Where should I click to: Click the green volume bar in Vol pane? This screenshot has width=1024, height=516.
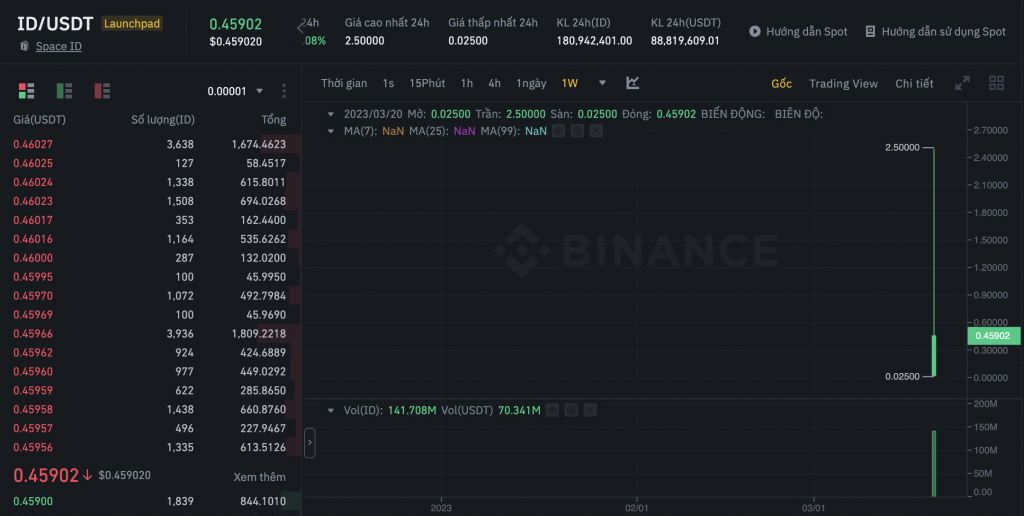pyautogui.click(x=934, y=464)
